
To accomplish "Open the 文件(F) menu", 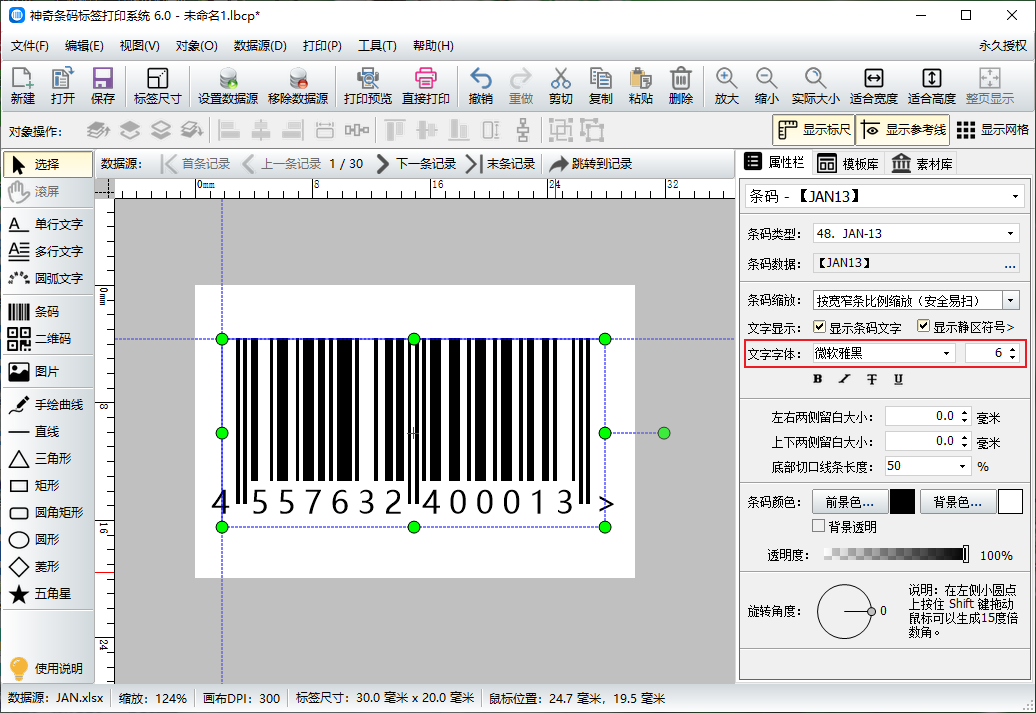I will tap(30, 46).
